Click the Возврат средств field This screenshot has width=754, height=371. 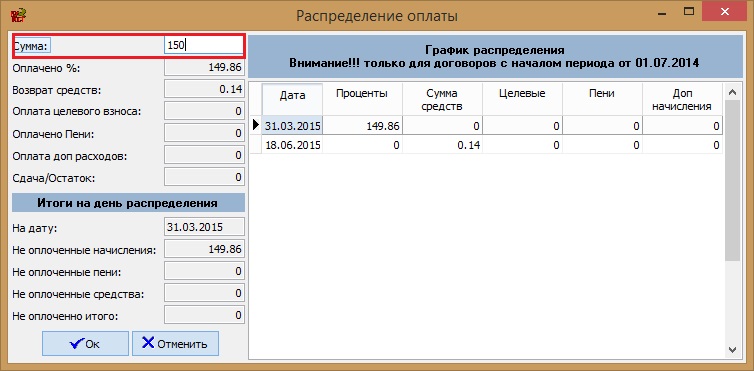204,89
